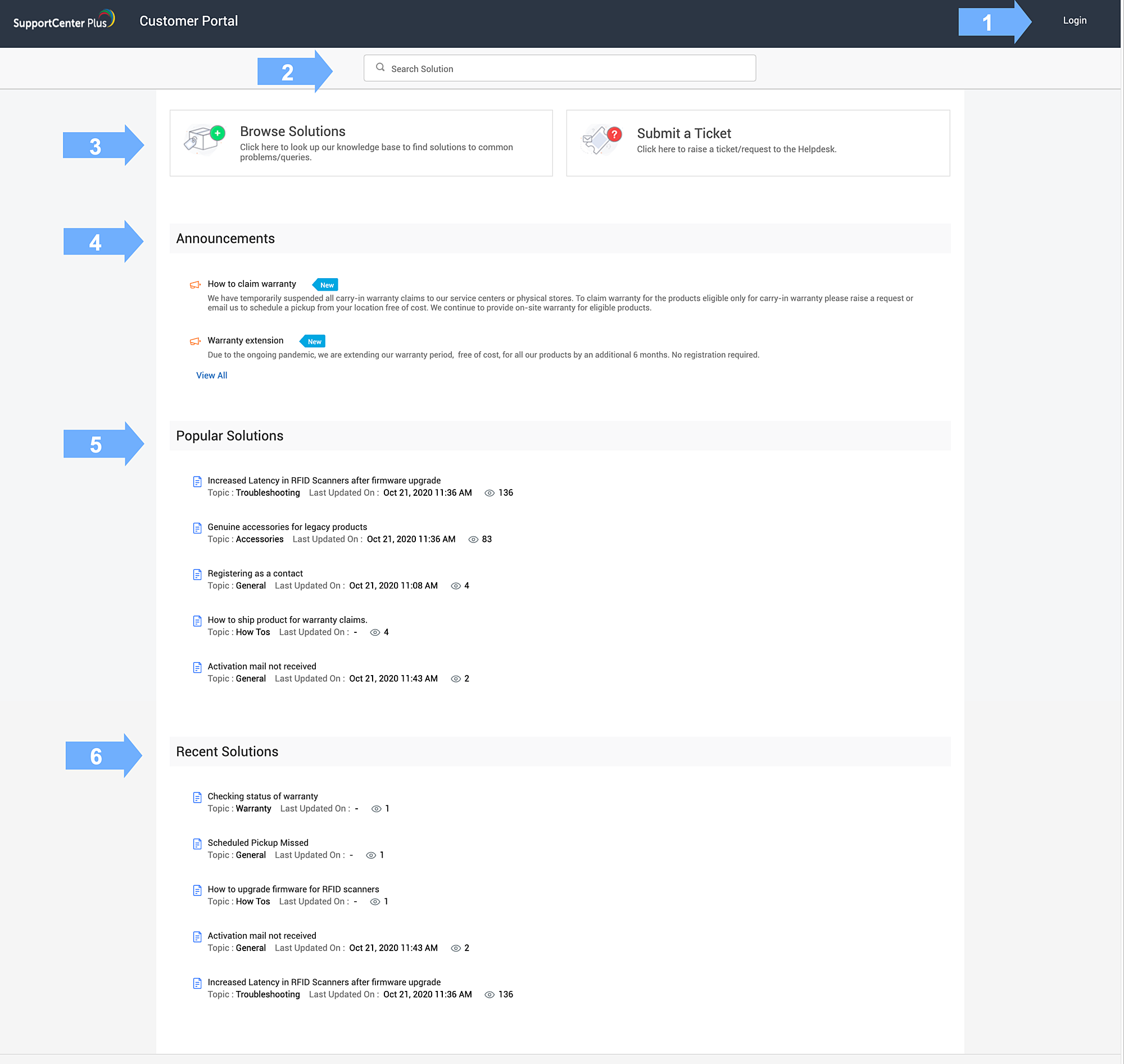This screenshot has height=1064, width=1124.
Task: Open How to claim warranty announcement
Action: click(252, 284)
